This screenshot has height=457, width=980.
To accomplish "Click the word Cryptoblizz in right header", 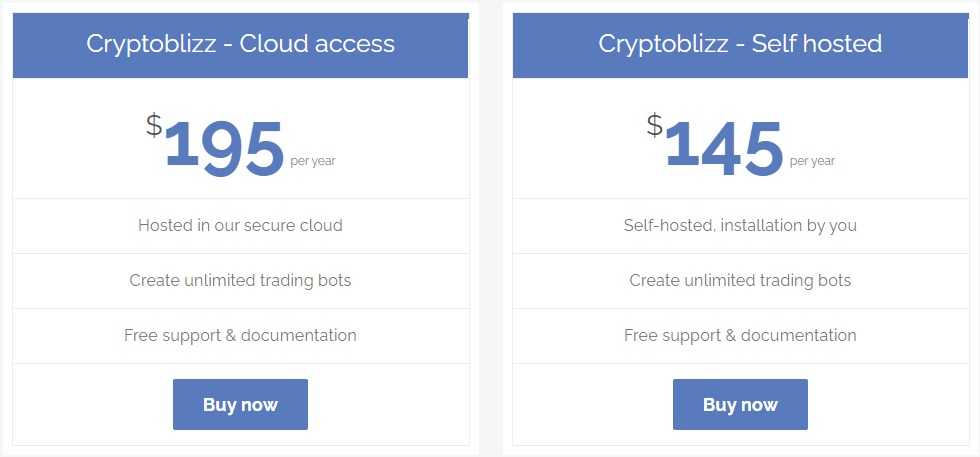I will tap(663, 44).
